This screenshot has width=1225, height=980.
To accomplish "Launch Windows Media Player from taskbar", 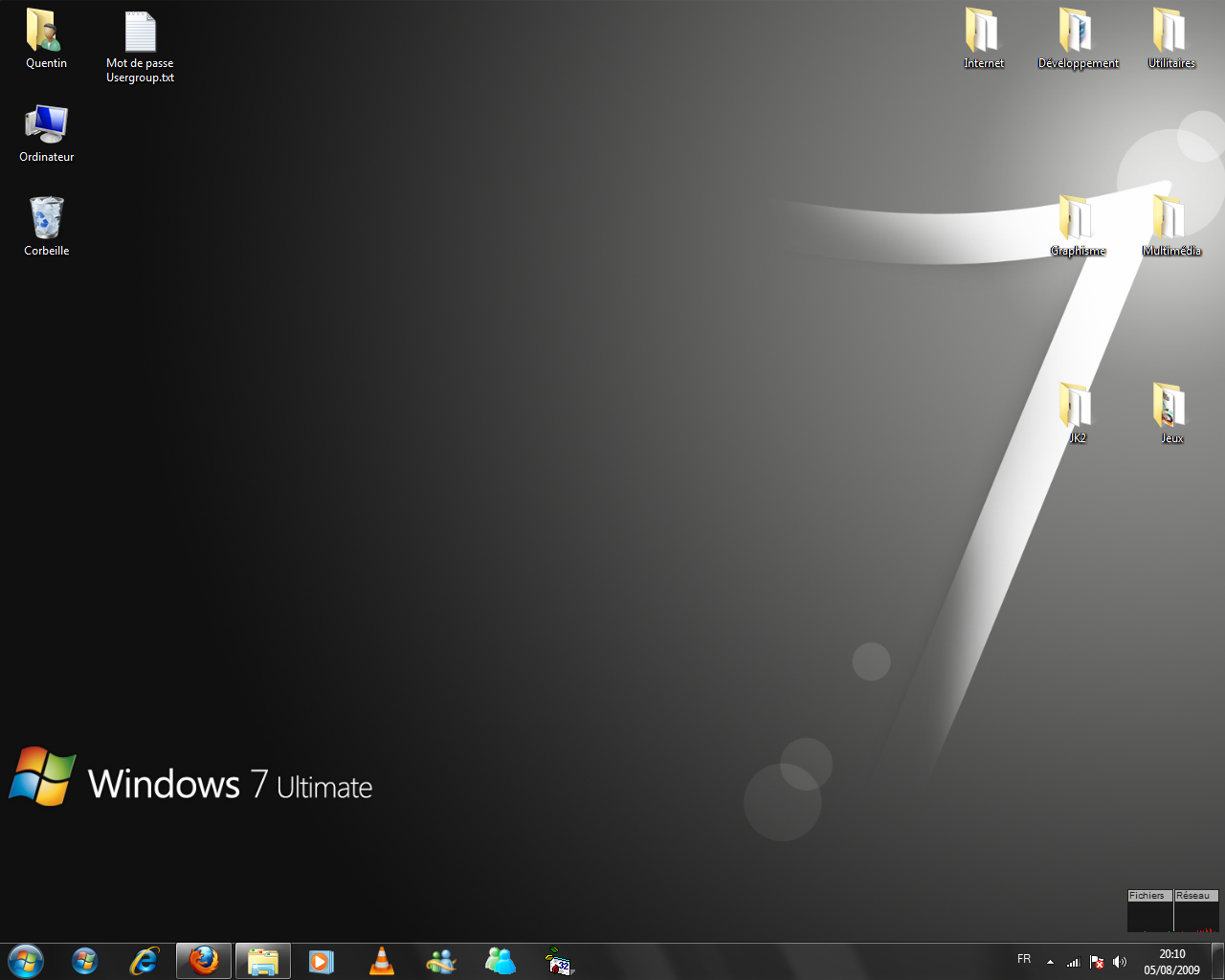I will (323, 961).
